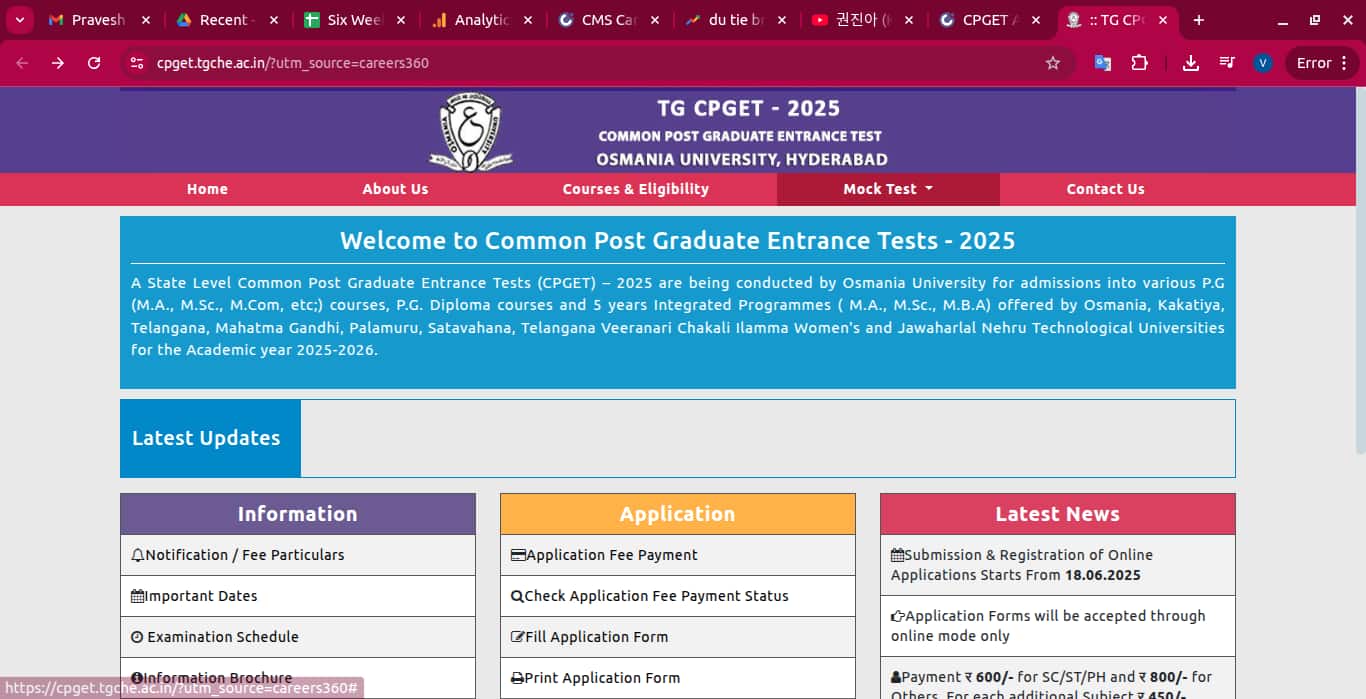Close the active TG CPGET tab

point(1162,20)
